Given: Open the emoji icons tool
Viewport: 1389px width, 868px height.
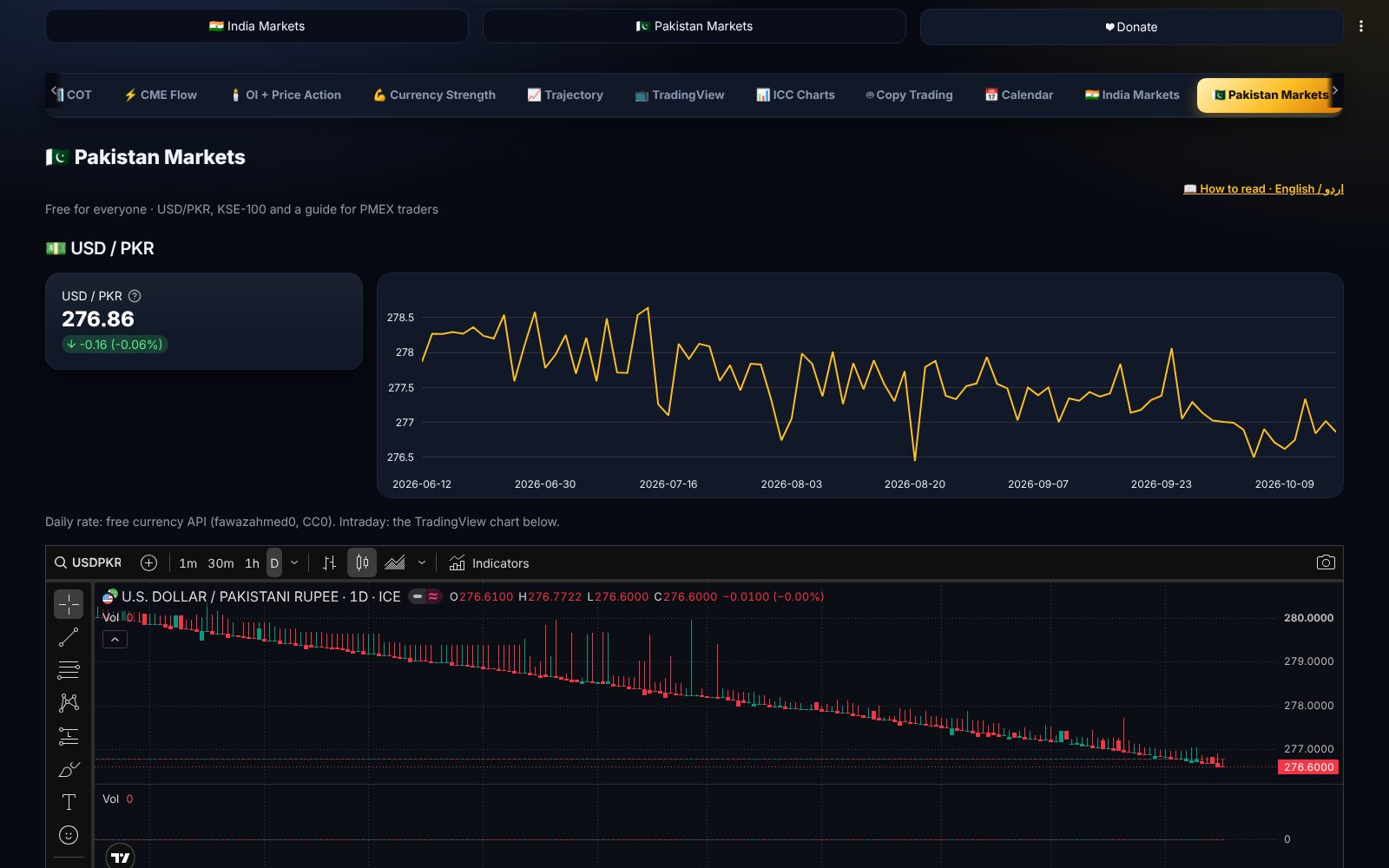Looking at the screenshot, I should pos(69,835).
